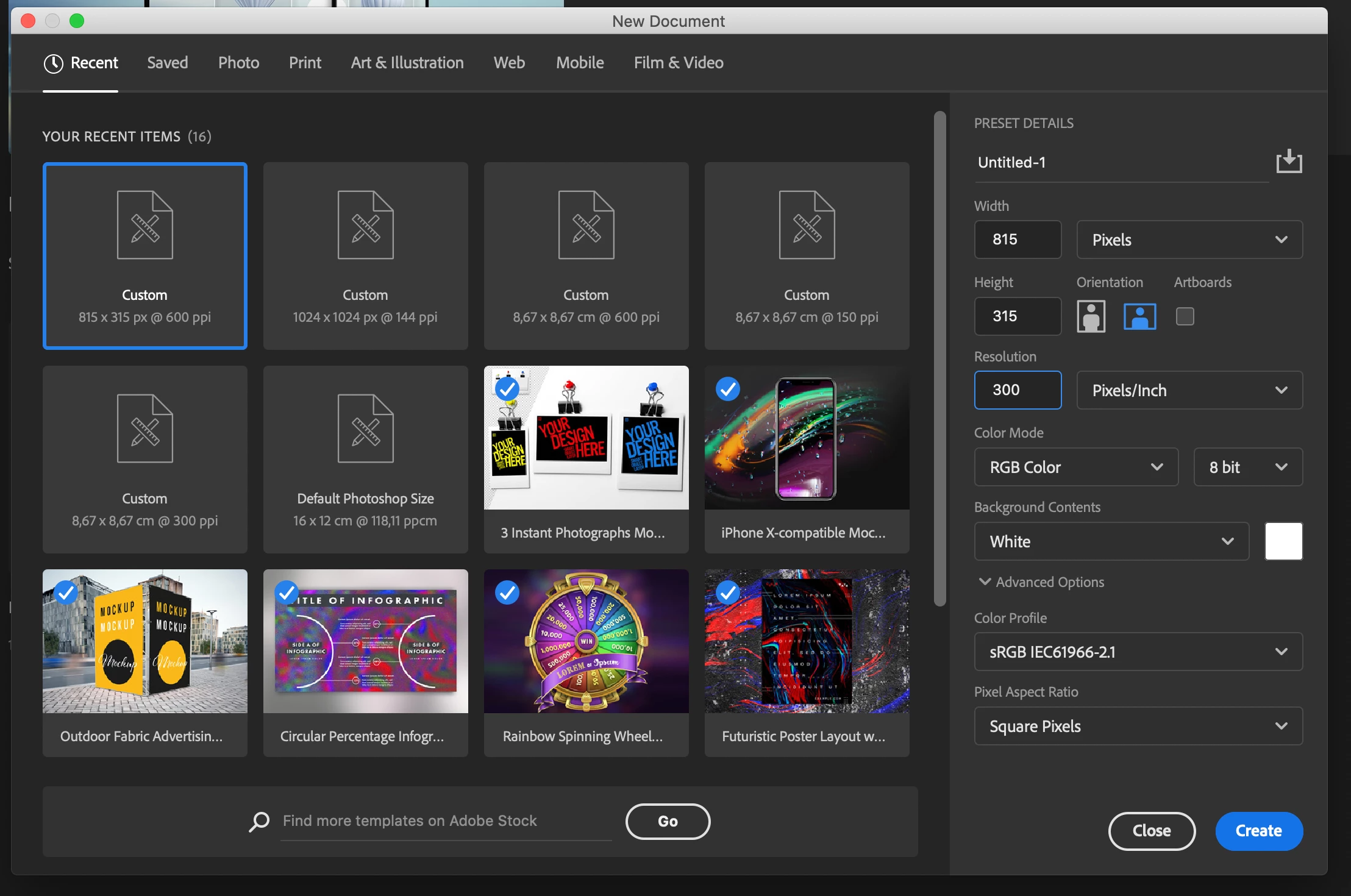Open the Film & Video tab
1351x896 pixels.
678,63
